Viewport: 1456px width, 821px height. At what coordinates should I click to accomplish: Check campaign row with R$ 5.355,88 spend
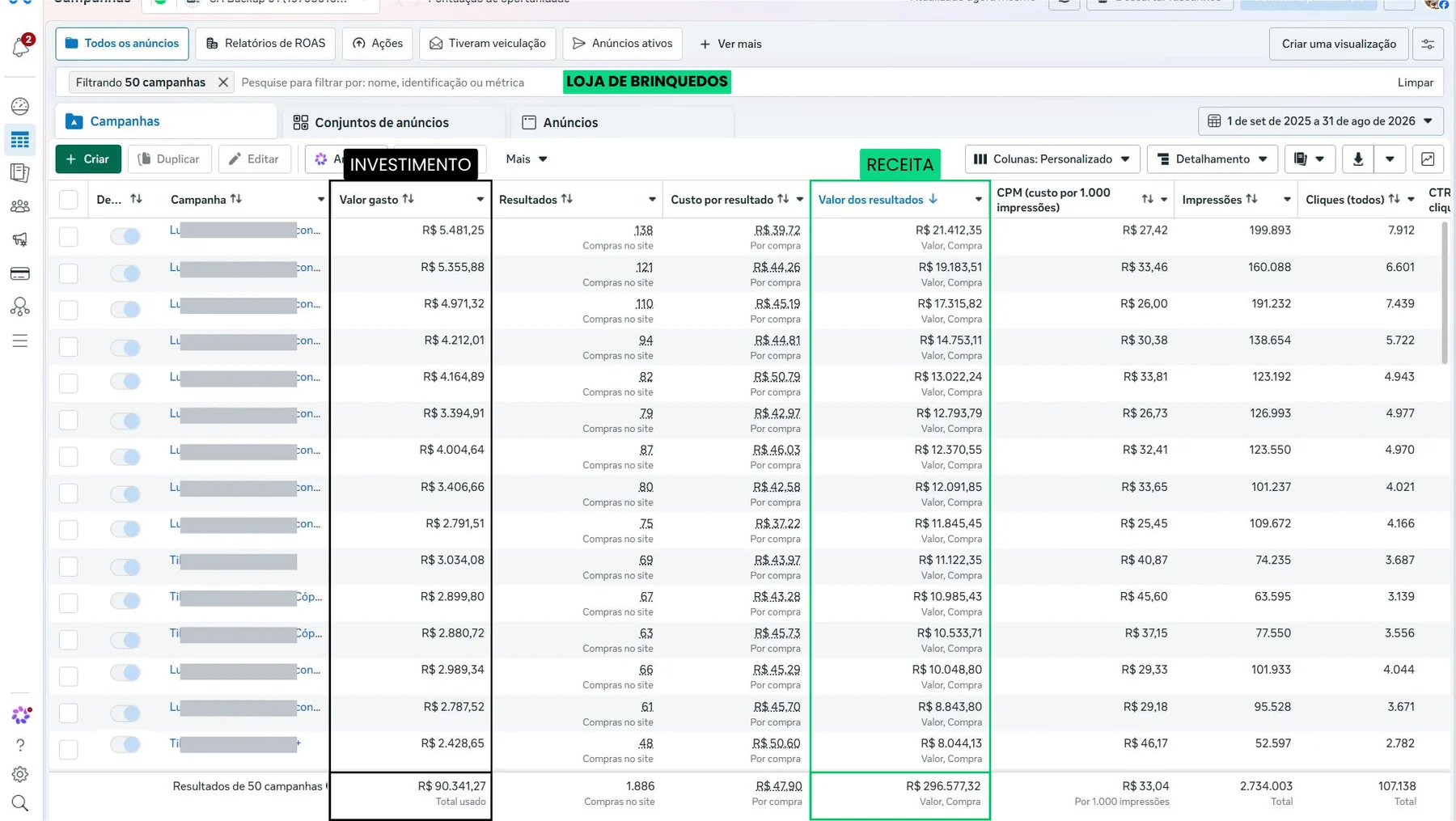[69, 273]
